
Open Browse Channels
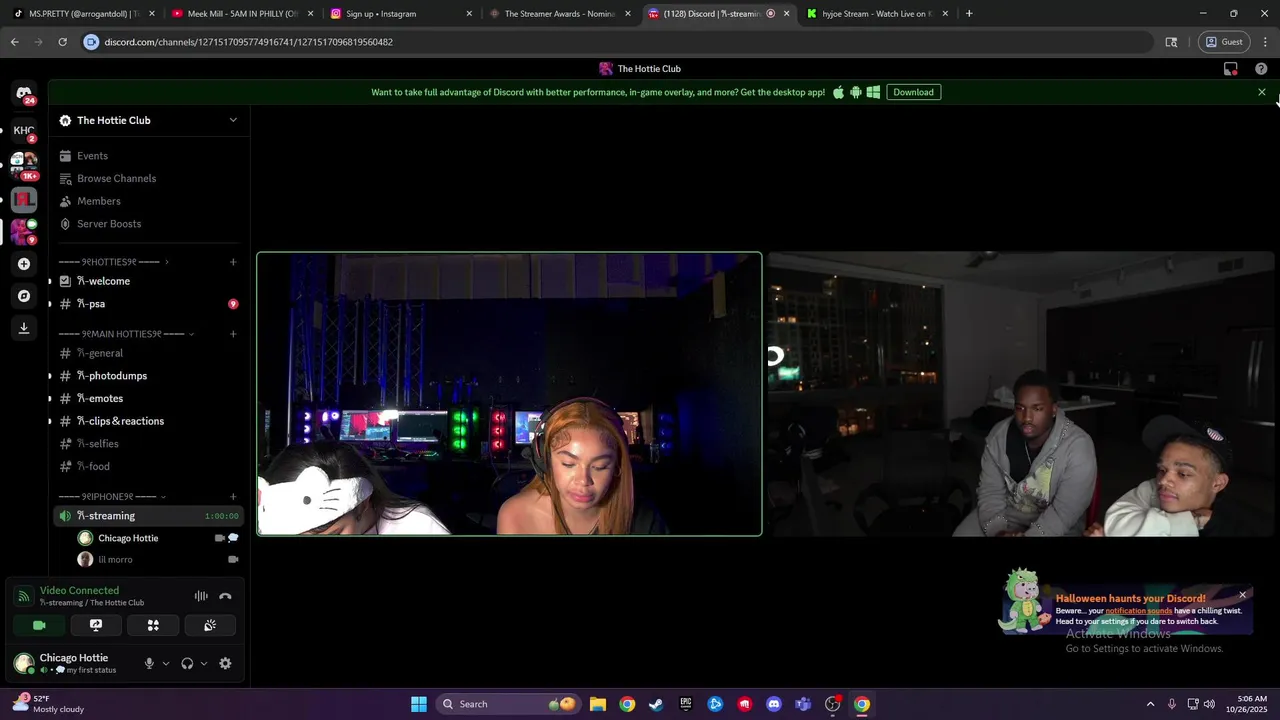148,178
